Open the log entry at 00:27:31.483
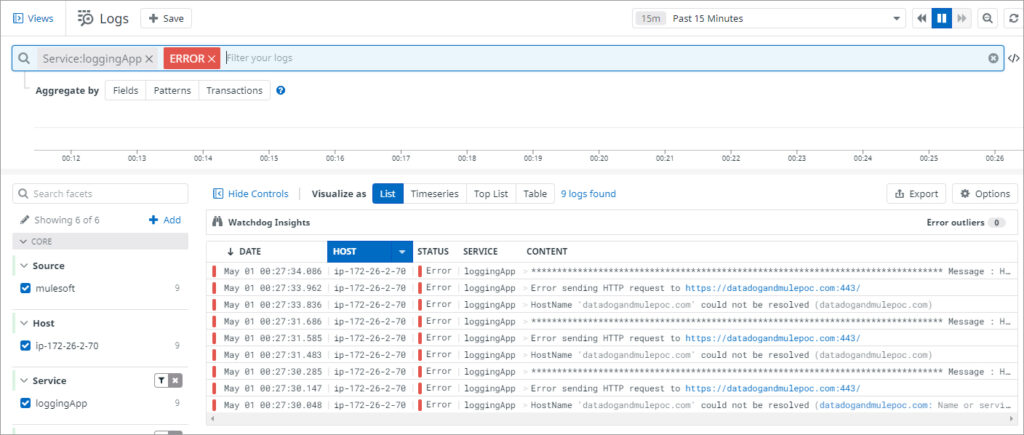1024x435 pixels. [613, 355]
